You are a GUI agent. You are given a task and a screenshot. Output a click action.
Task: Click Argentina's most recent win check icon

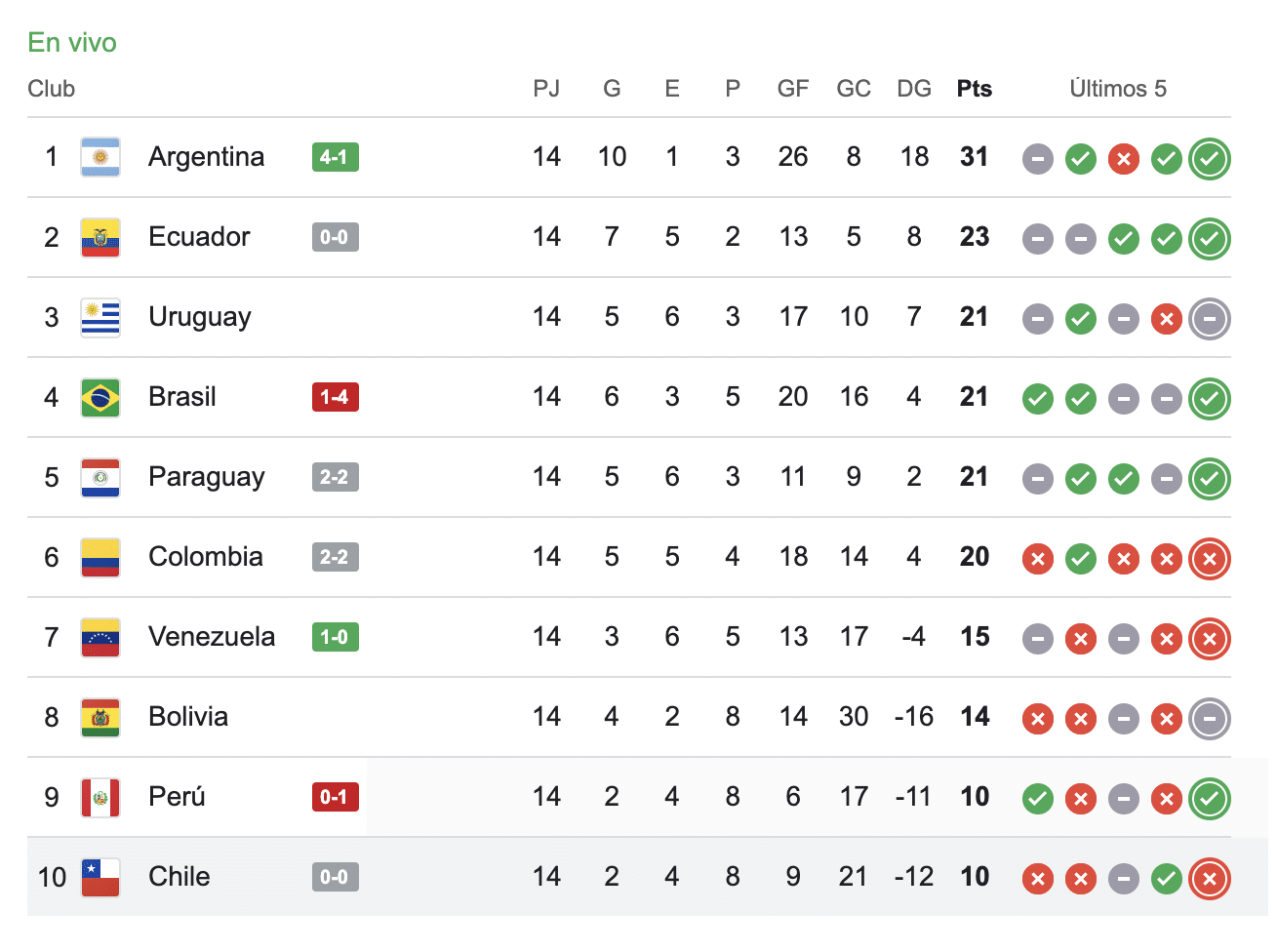1210,159
